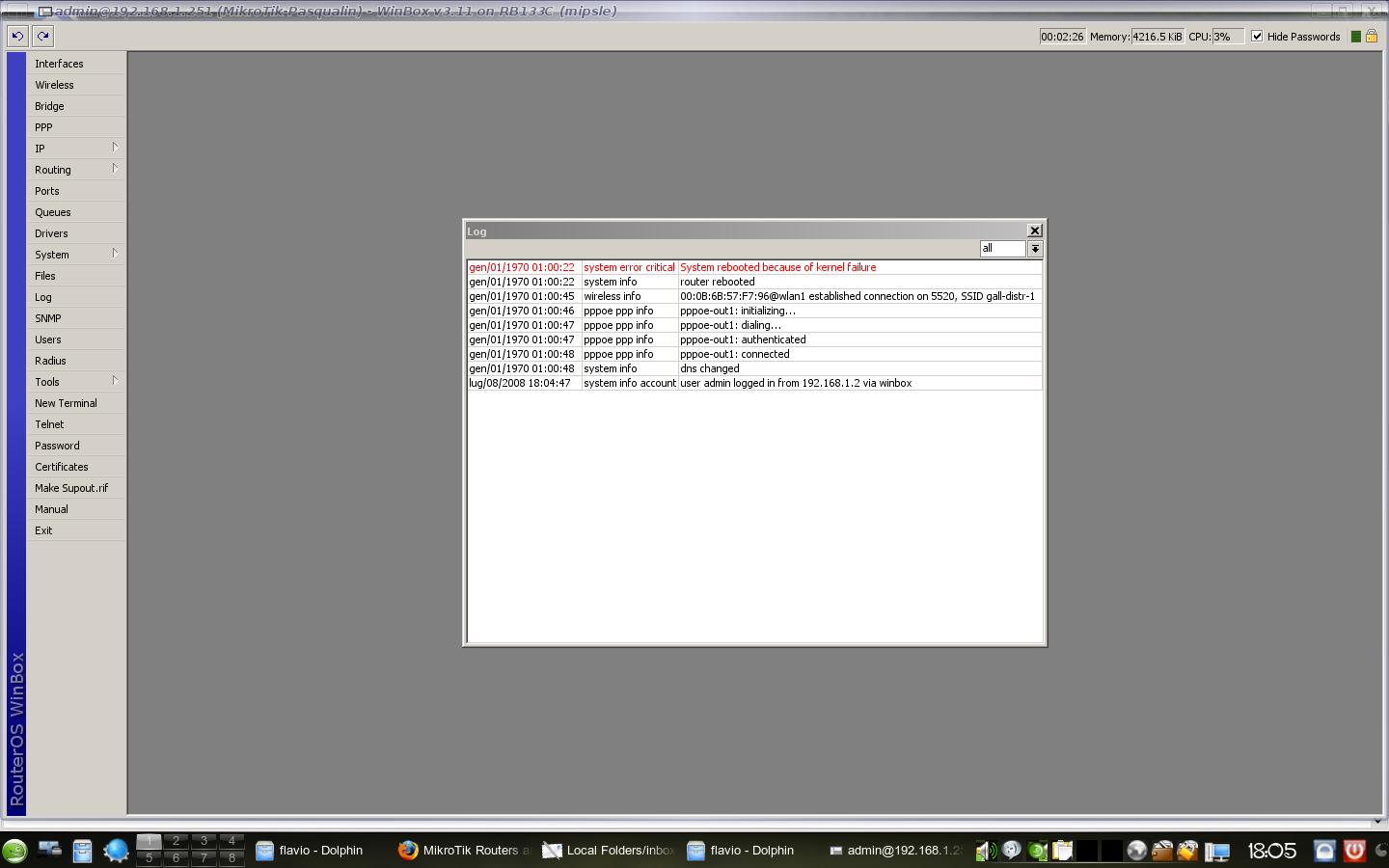The width and height of the screenshot is (1389, 868).
Task: Open Queues from the WinBox sidebar menu
Action: tap(52, 212)
